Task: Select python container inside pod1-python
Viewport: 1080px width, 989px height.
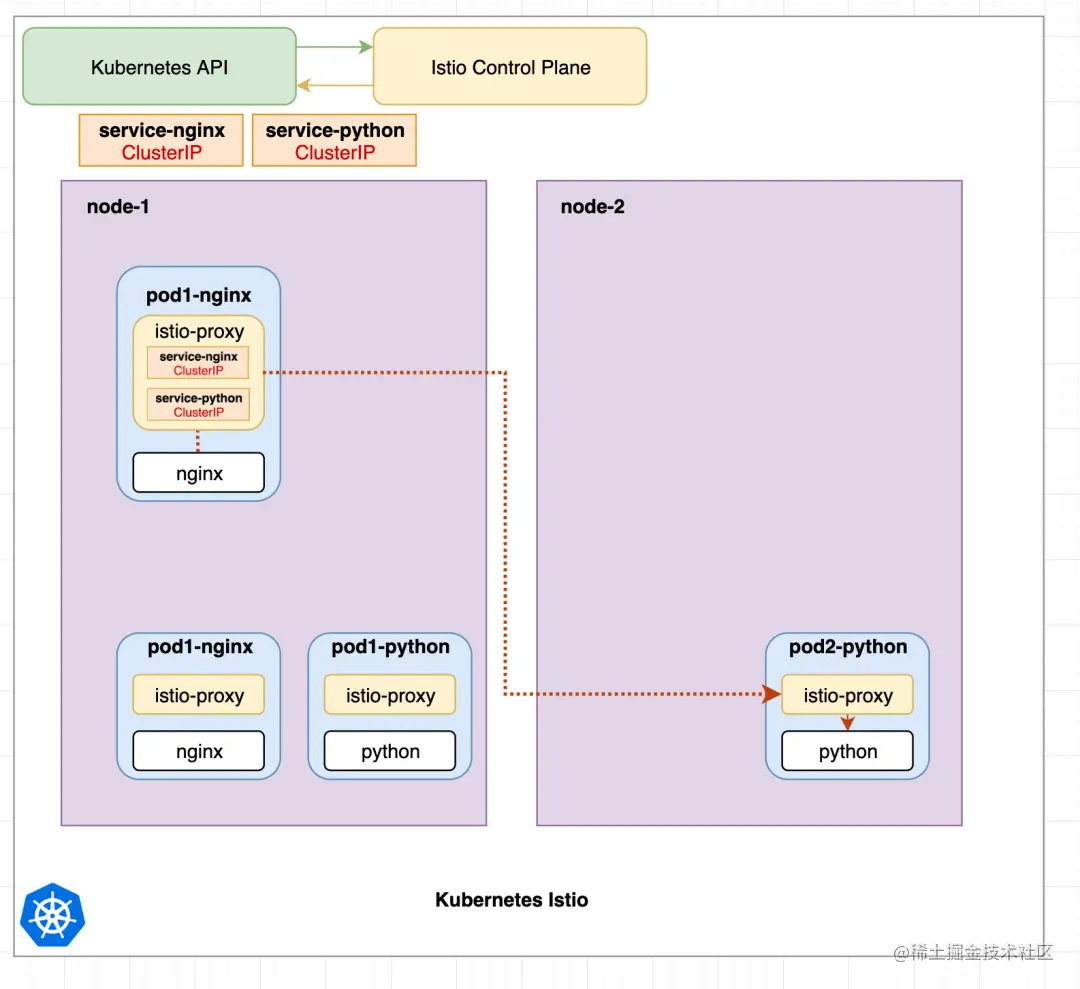Action: [390, 751]
